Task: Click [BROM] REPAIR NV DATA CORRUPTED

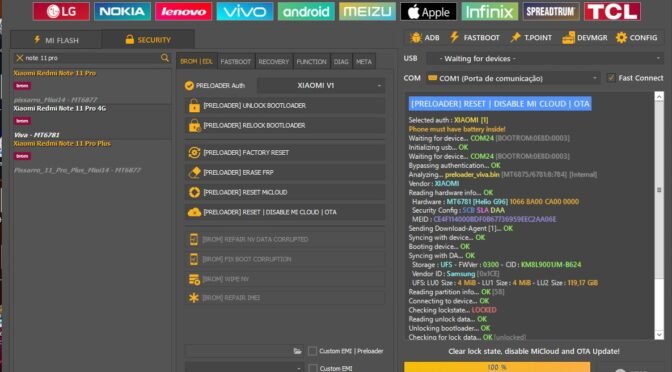Action: click(x=285, y=239)
